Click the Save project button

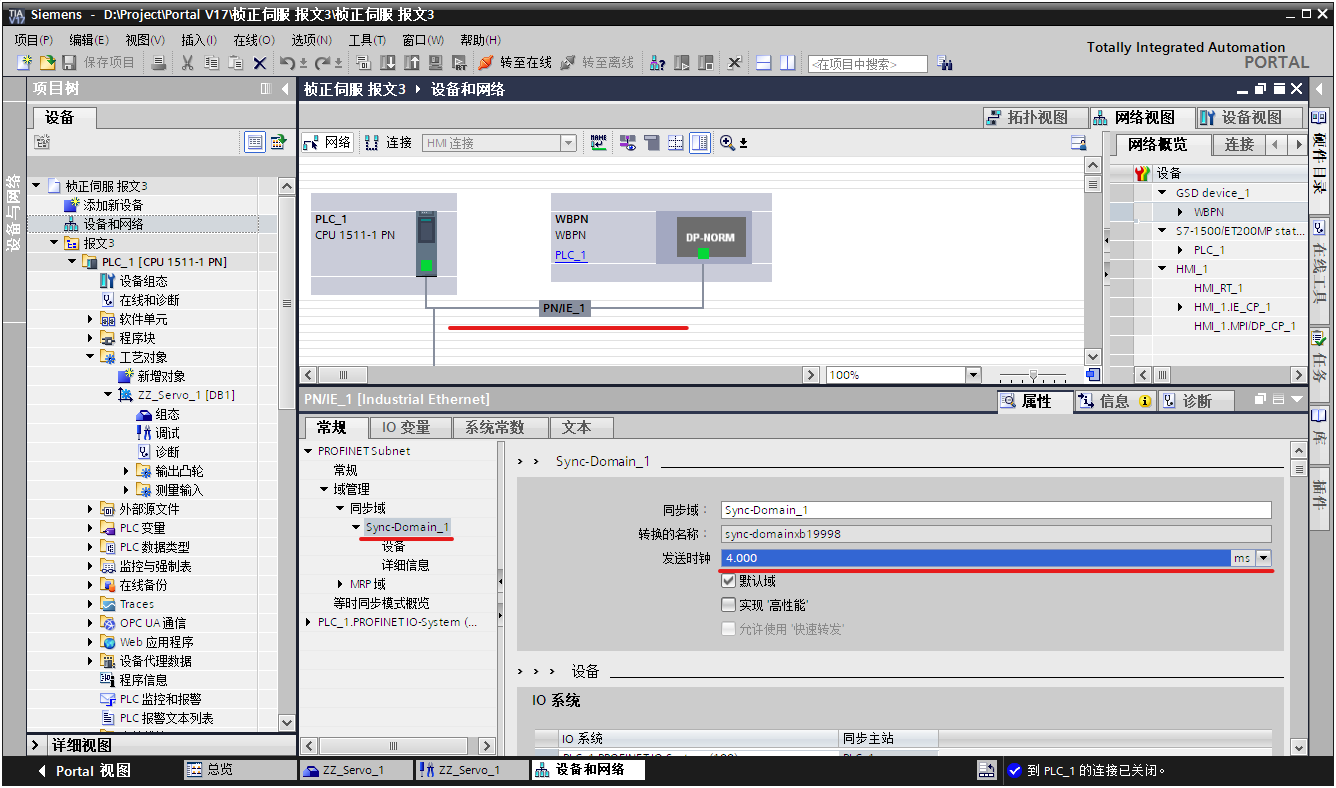coord(98,63)
